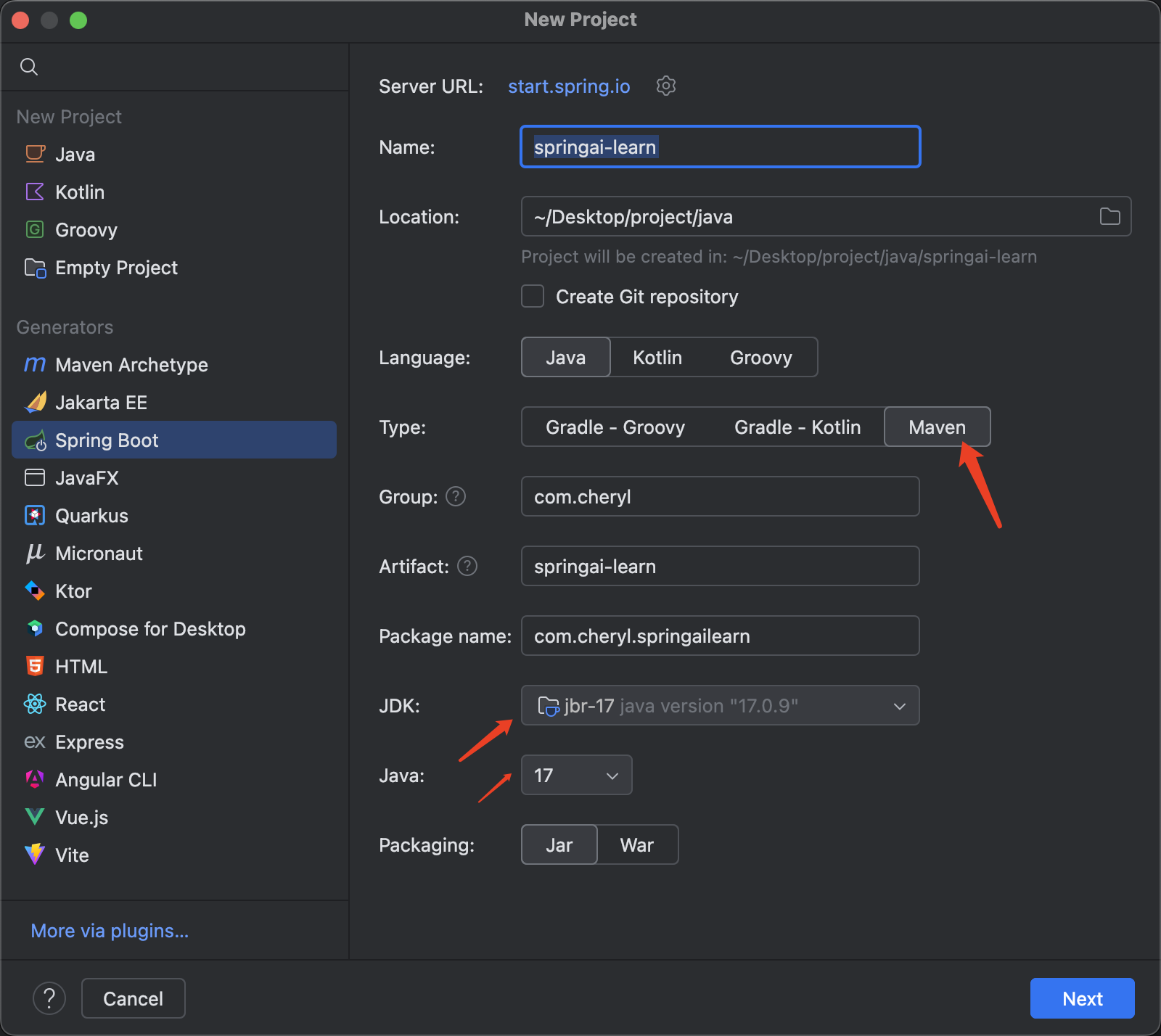Viewport: 1161px width, 1036px height.
Task: Open dialog help question mark button
Action: 49,998
